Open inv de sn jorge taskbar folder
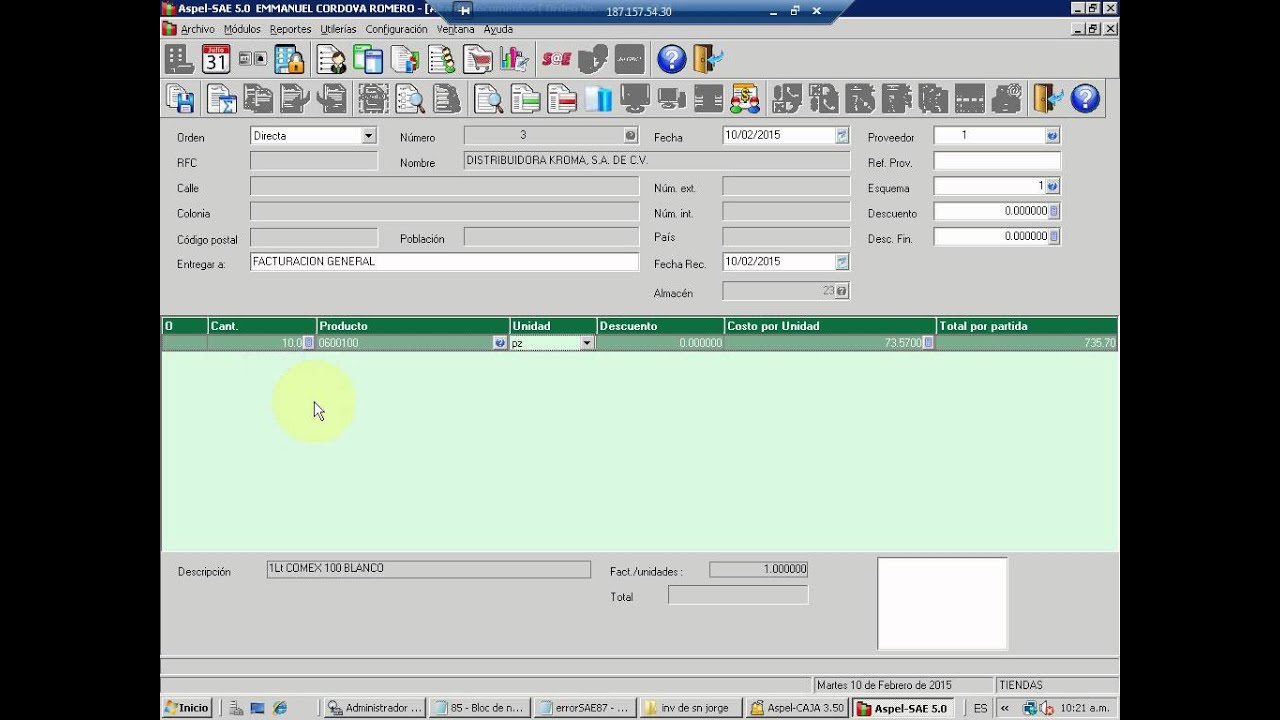Screen dimensions: 1280x720 pos(691,708)
